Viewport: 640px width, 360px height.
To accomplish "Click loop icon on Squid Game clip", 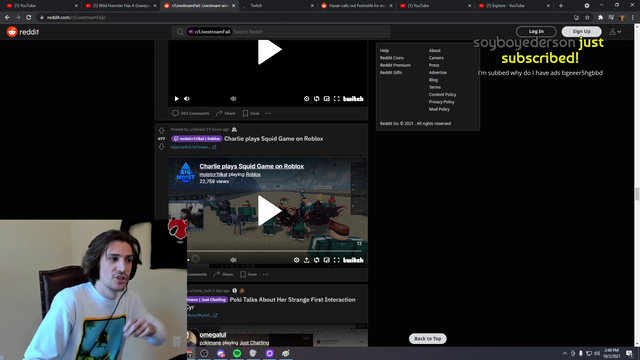I will pos(317,260).
